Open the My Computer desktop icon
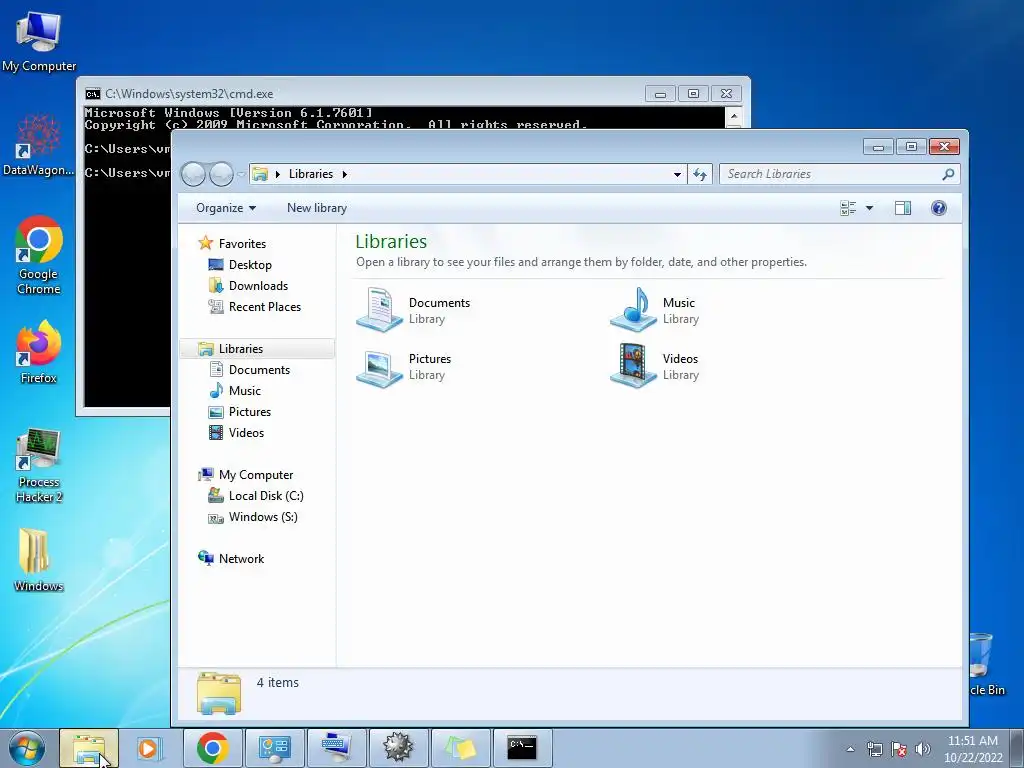The image size is (1024, 768). [39, 41]
